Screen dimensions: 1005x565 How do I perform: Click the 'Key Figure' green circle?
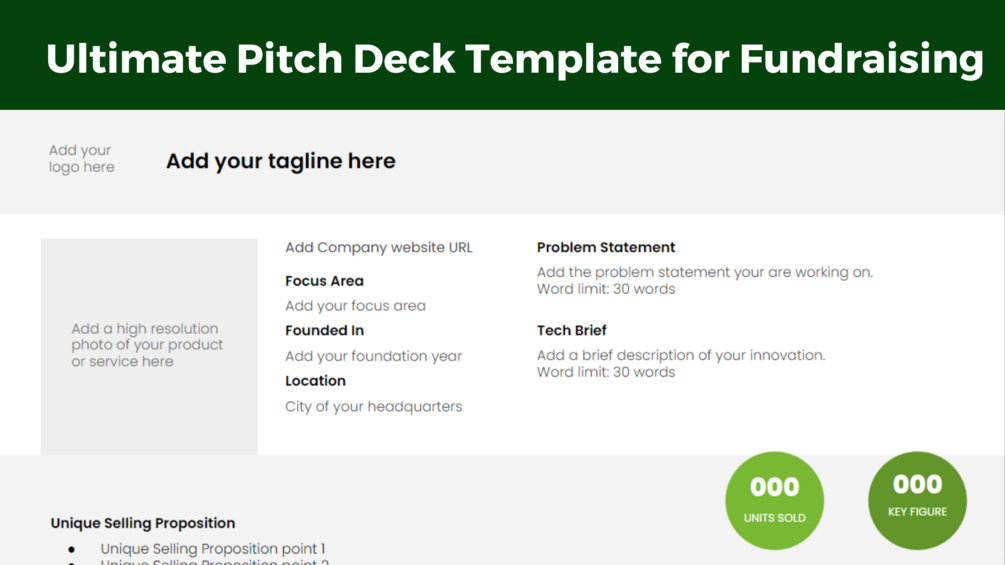917,499
